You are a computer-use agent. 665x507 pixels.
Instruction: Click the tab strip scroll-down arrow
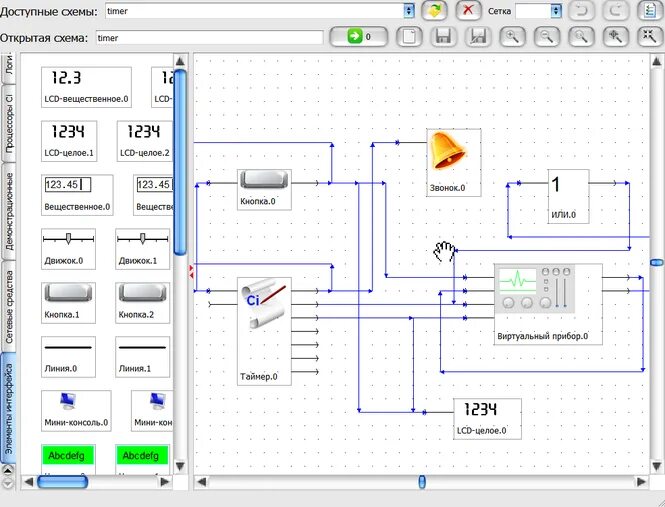(x=8, y=483)
